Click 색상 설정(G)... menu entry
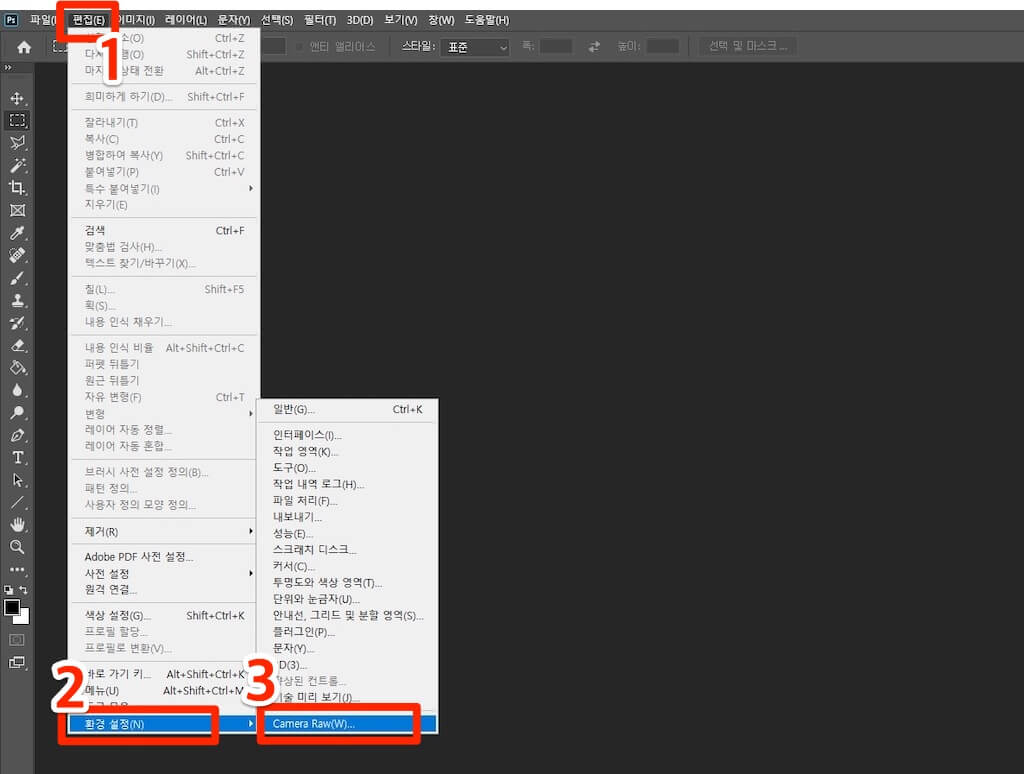The image size is (1024, 774). pyautogui.click(x=163, y=616)
